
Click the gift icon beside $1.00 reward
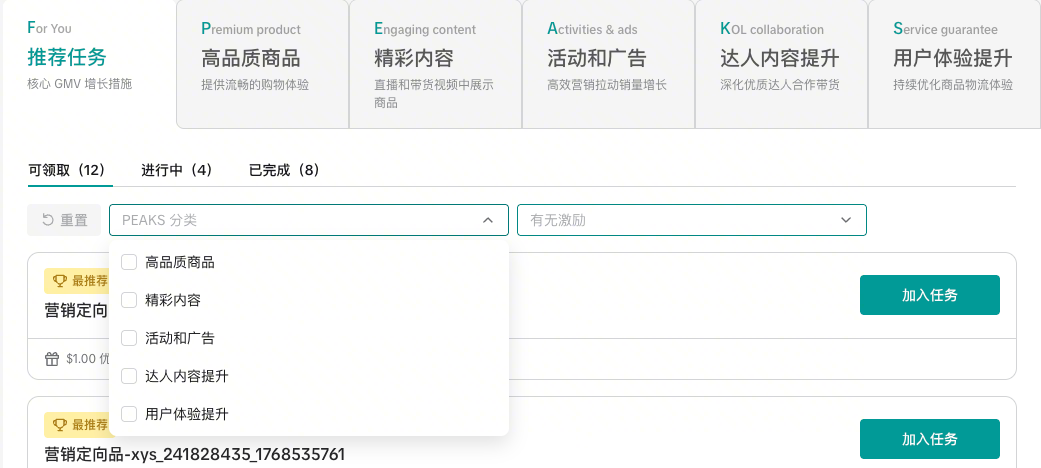(x=52, y=359)
